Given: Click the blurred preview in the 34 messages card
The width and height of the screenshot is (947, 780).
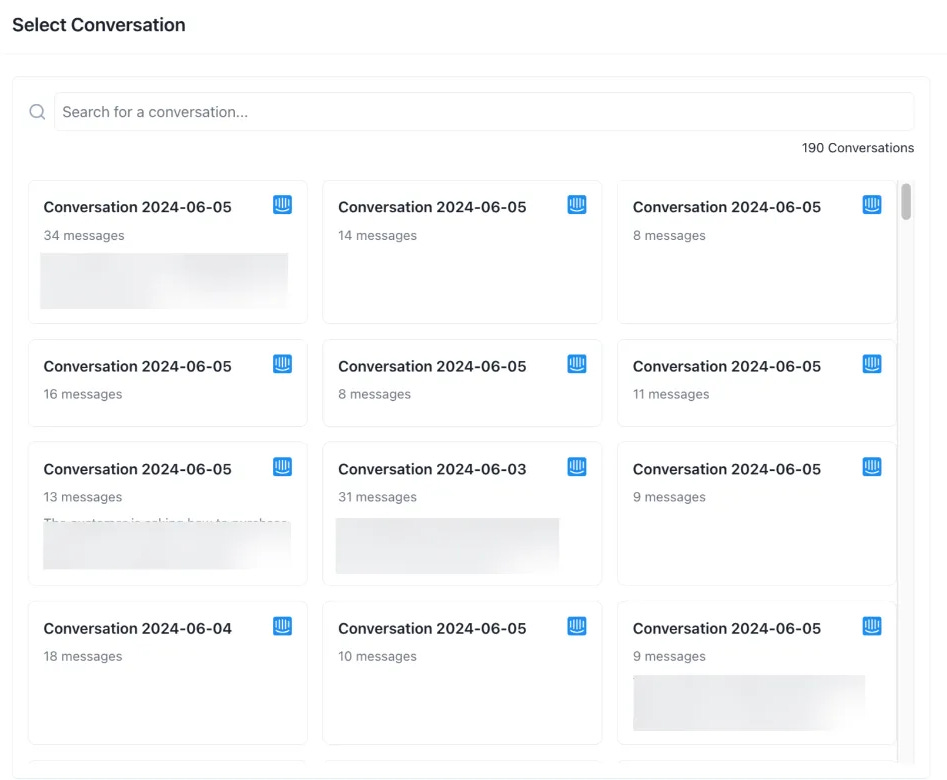Looking at the screenshot, I should pyautogui.click(x=164, y=281).
